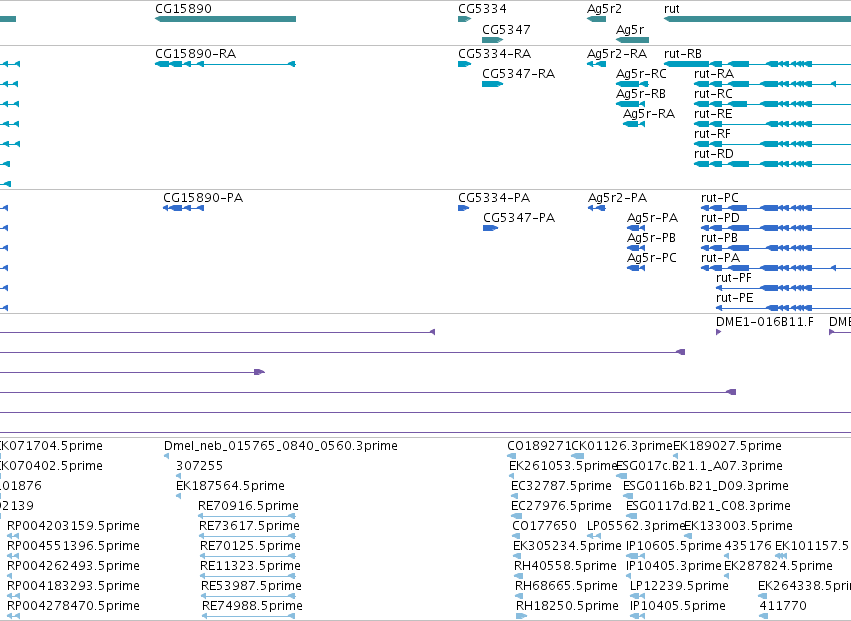
Task: Select the RE74988.5prime EST label
Action: [x=252, y=606]
